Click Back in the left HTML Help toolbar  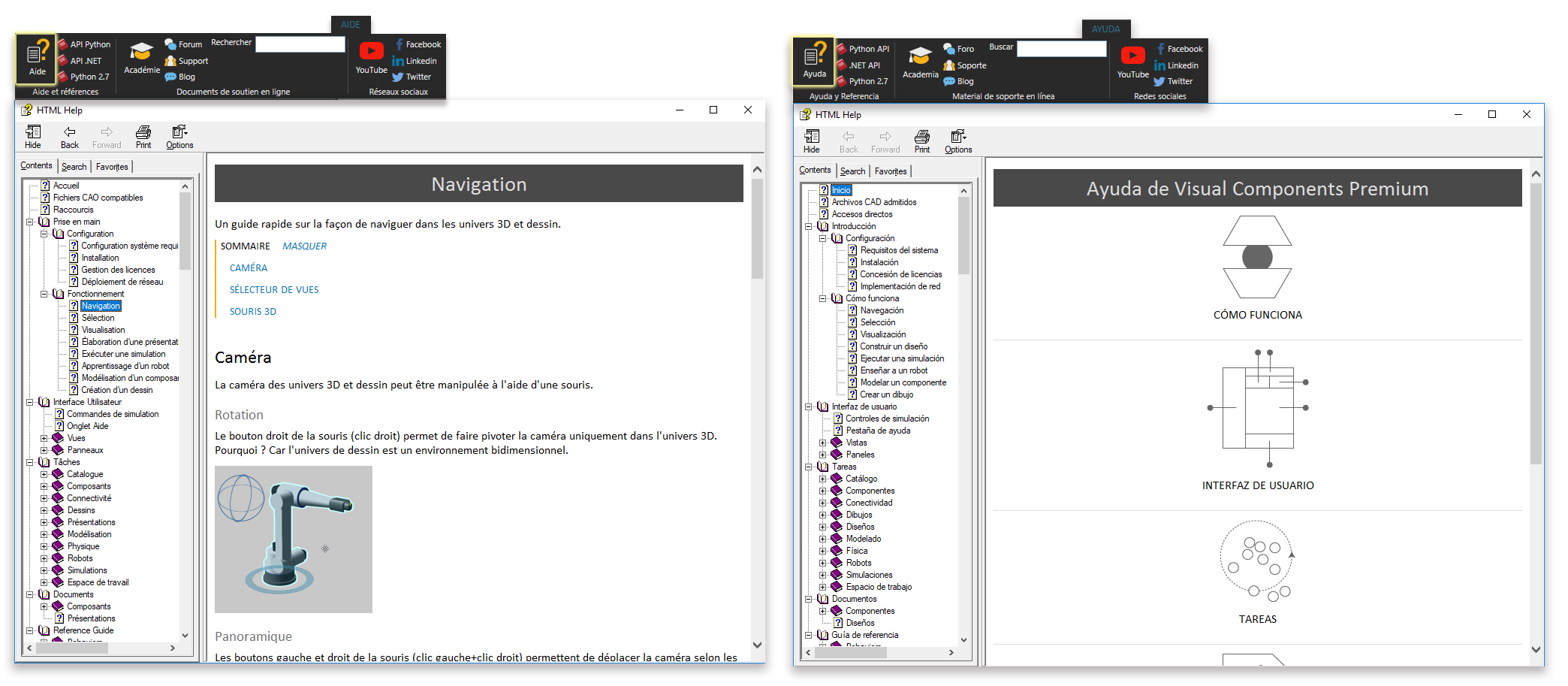(x=70, y=137)
